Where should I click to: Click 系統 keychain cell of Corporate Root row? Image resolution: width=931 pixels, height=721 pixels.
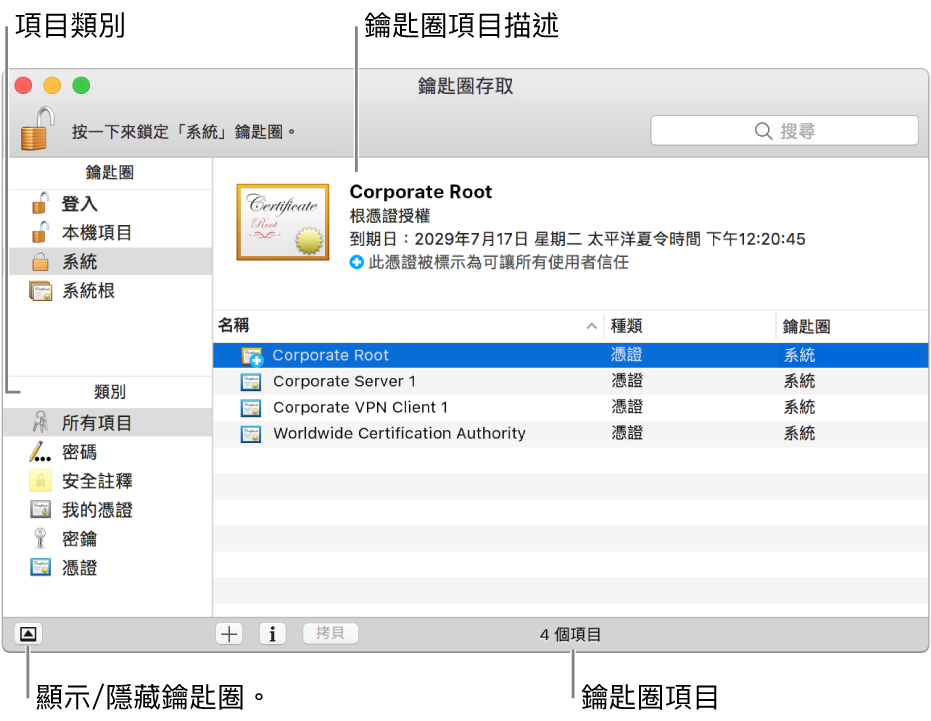coord(799,355)
